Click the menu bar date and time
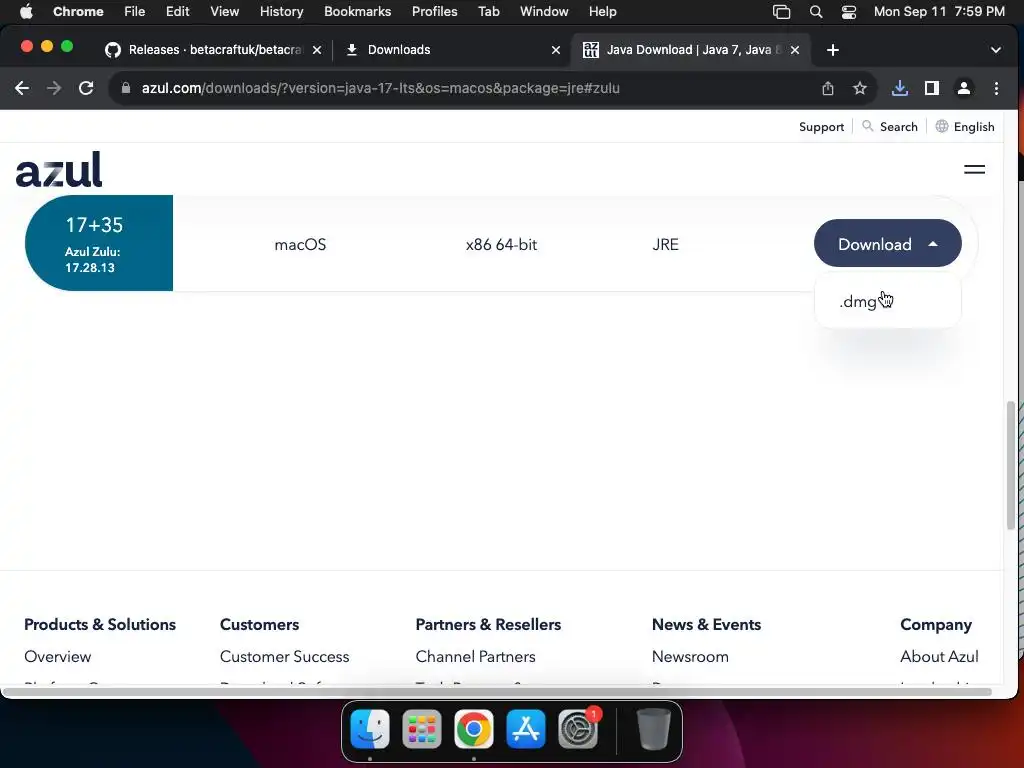The width and height of the screenshot is (1024, 768). pyautogui.click(x=939, y=12)
